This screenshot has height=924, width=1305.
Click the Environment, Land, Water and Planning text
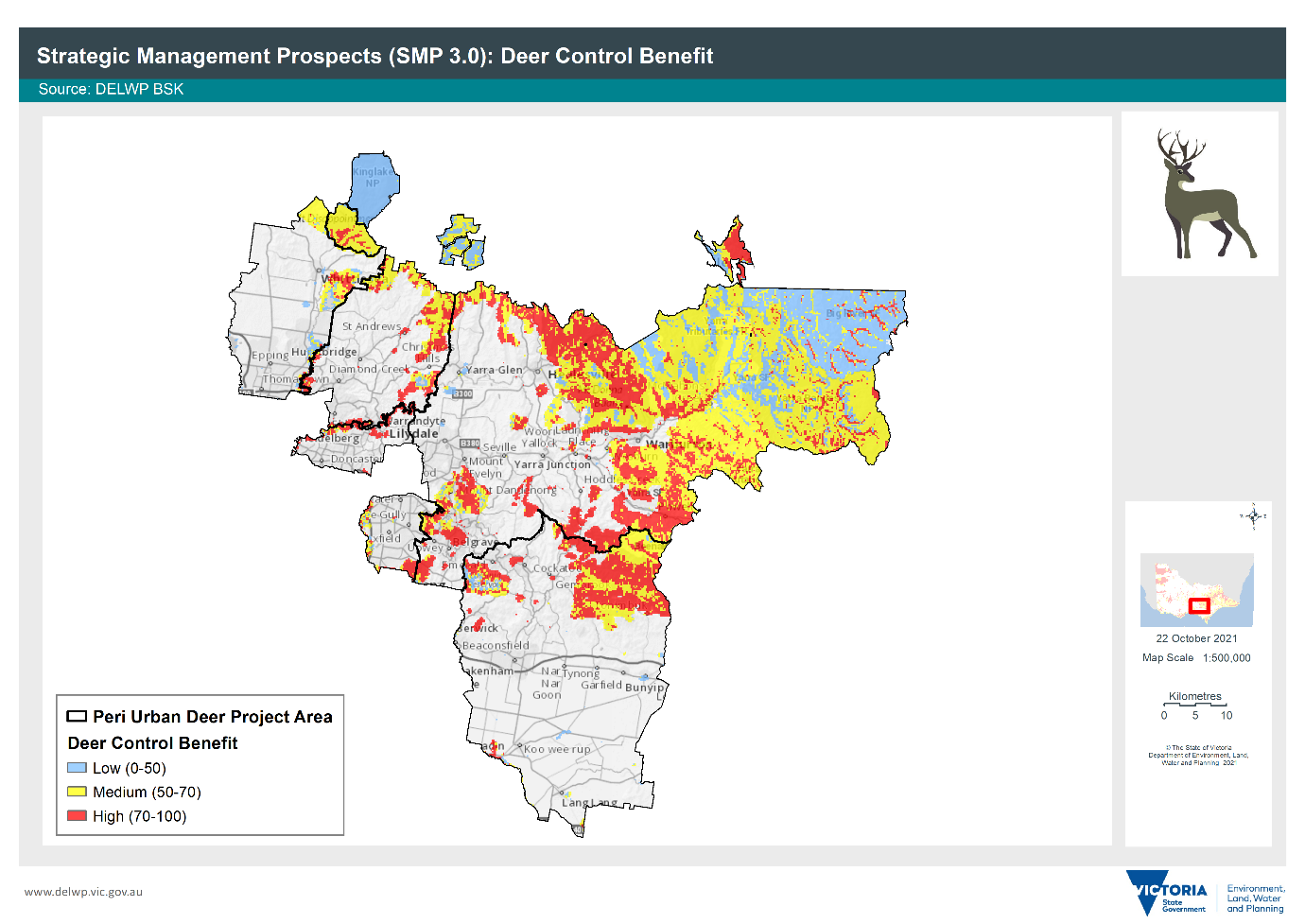point(1256,898)
